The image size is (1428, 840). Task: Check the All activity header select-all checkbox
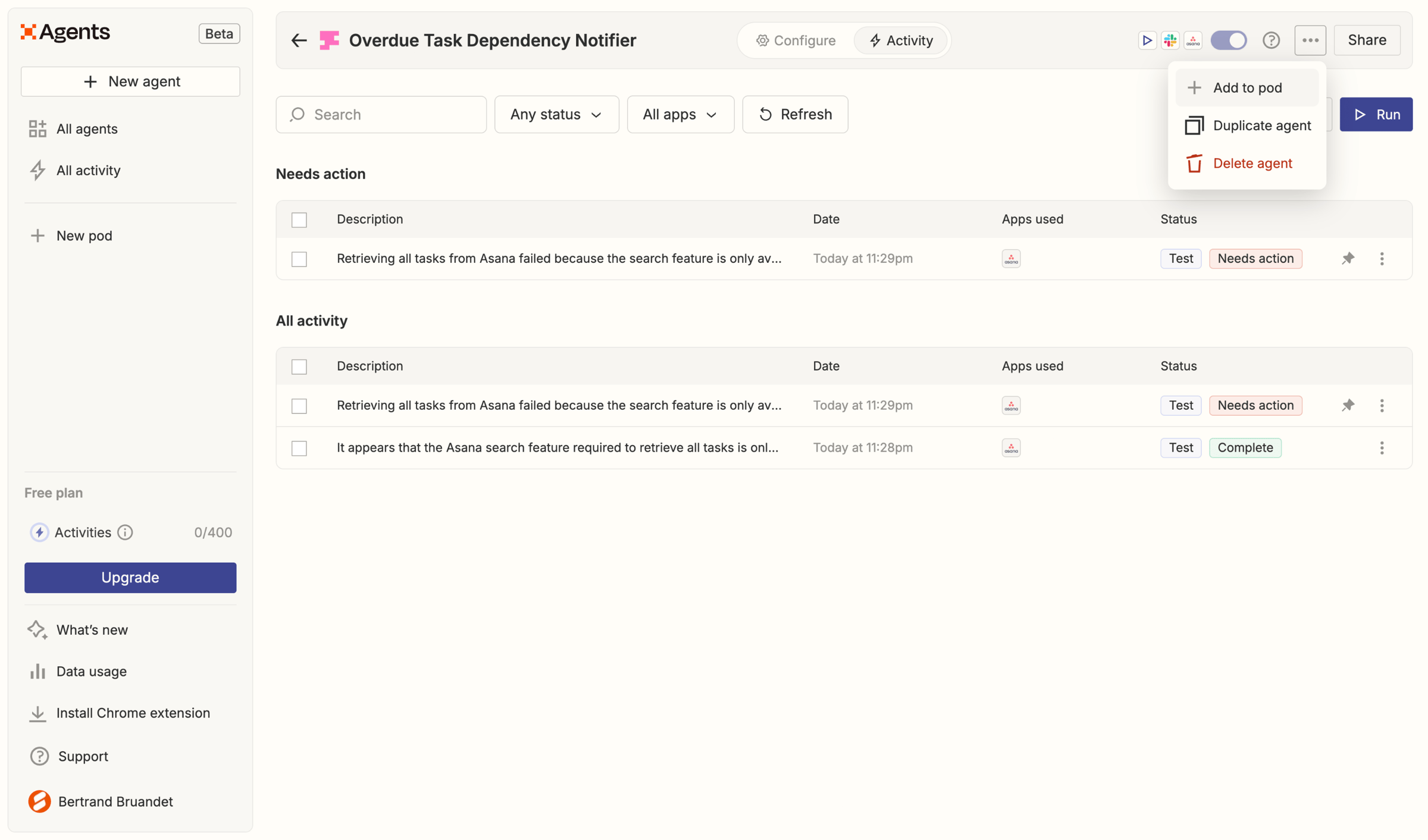point(299,367)
